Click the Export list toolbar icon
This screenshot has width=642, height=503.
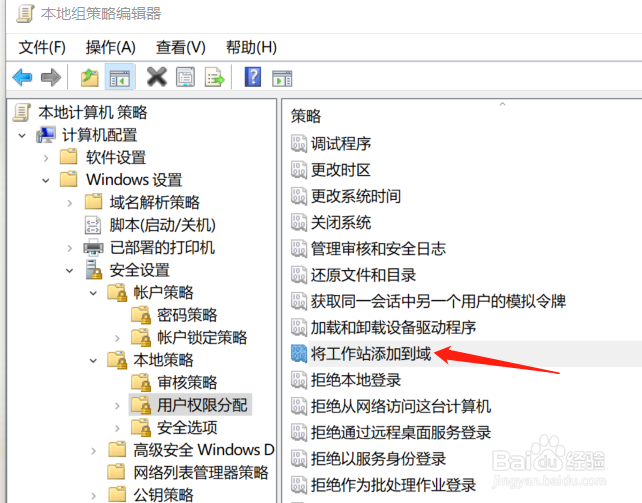[x=215, y=77]
